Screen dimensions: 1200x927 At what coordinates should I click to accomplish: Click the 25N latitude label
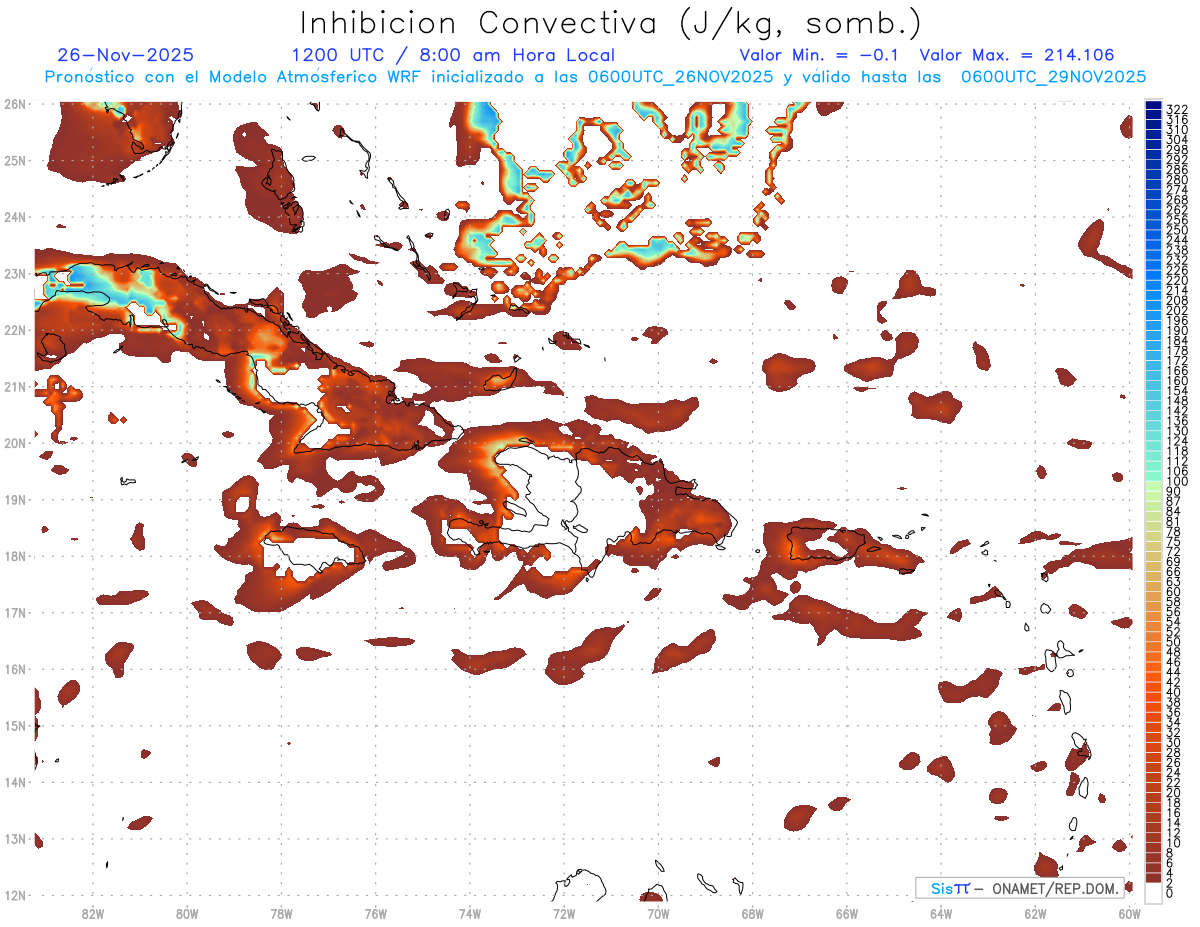(15, 160)
